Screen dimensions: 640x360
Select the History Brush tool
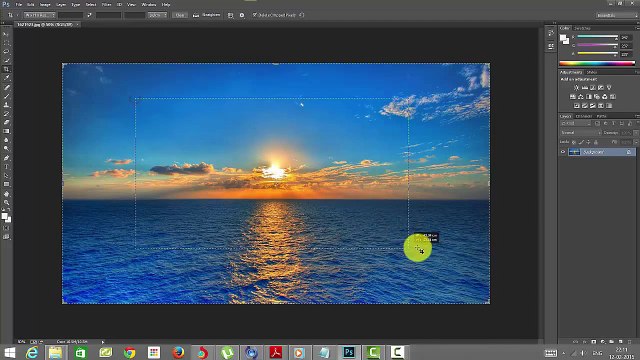[6, 113]
